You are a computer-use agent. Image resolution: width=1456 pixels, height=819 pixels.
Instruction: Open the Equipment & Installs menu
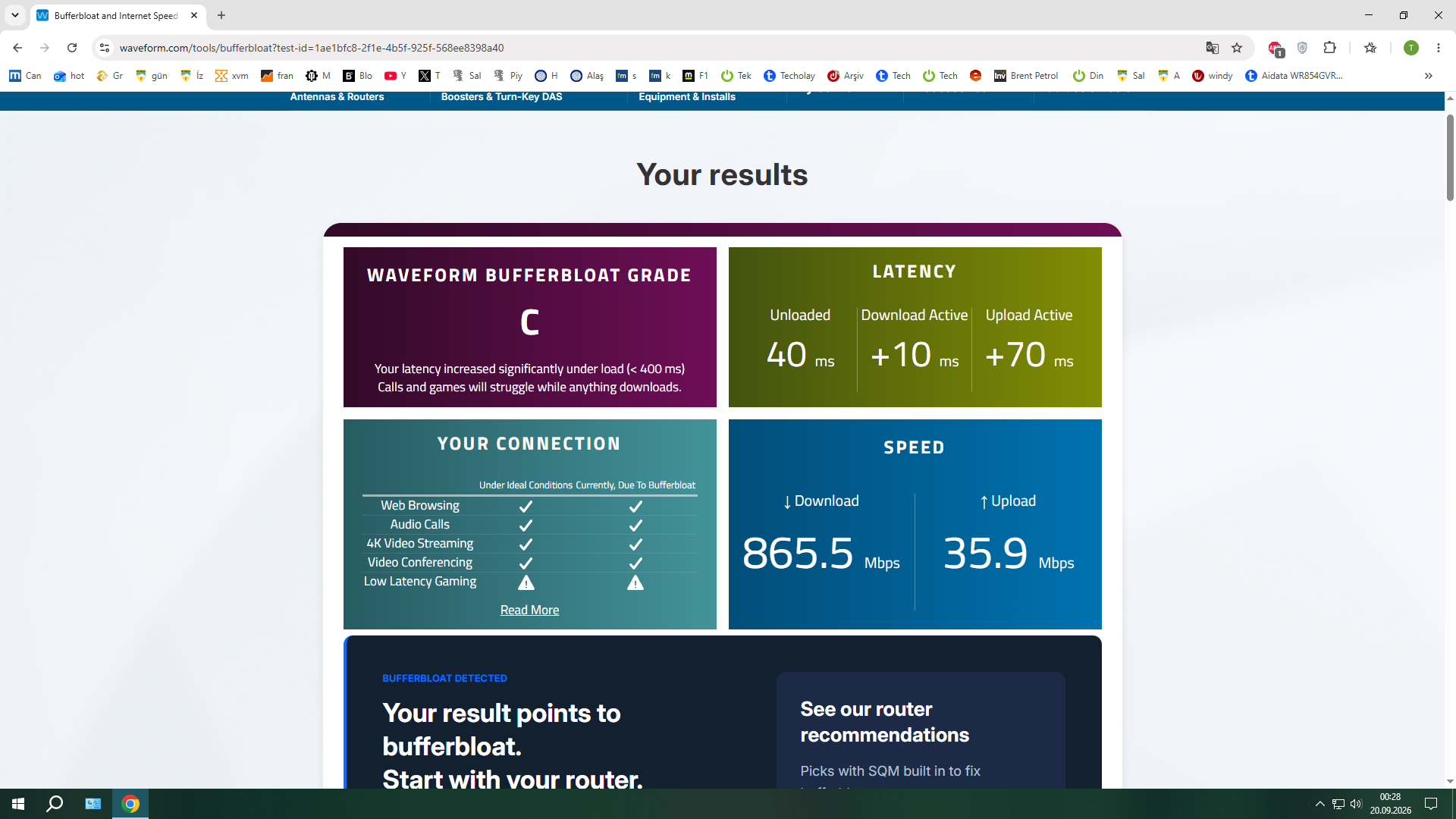(x=687, y=96)
